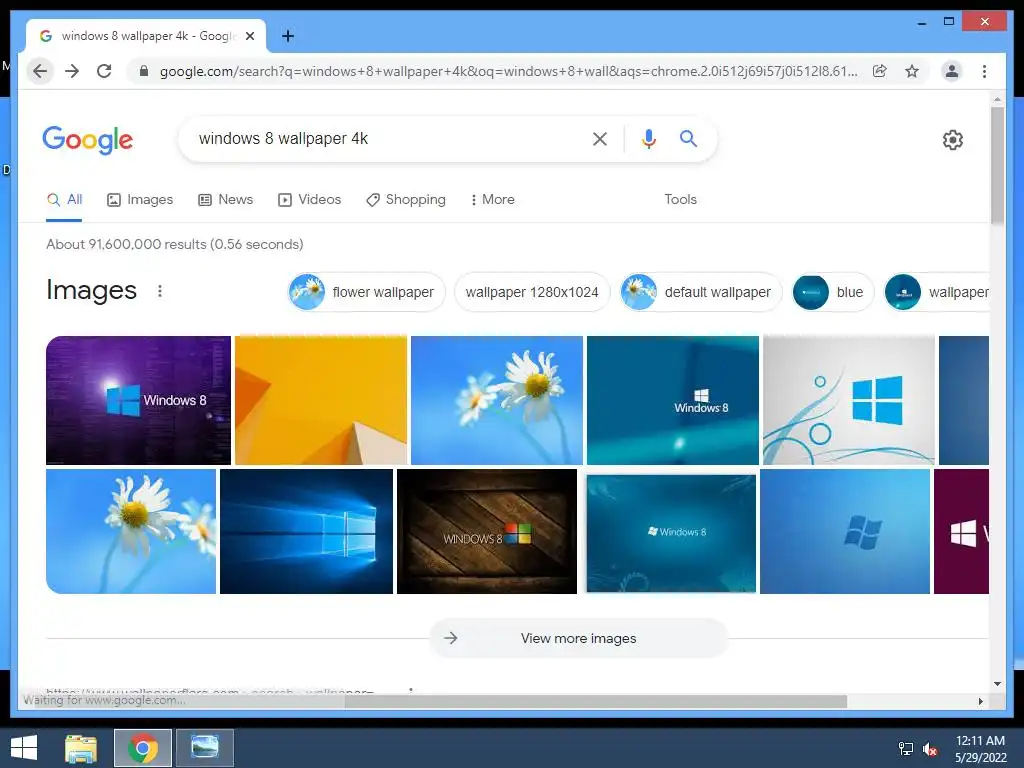Image resolution: width=1024 pixels, height=768 pixels.
Task: Click the muted speaker tray icon
Action: click(x=930, y=749)
